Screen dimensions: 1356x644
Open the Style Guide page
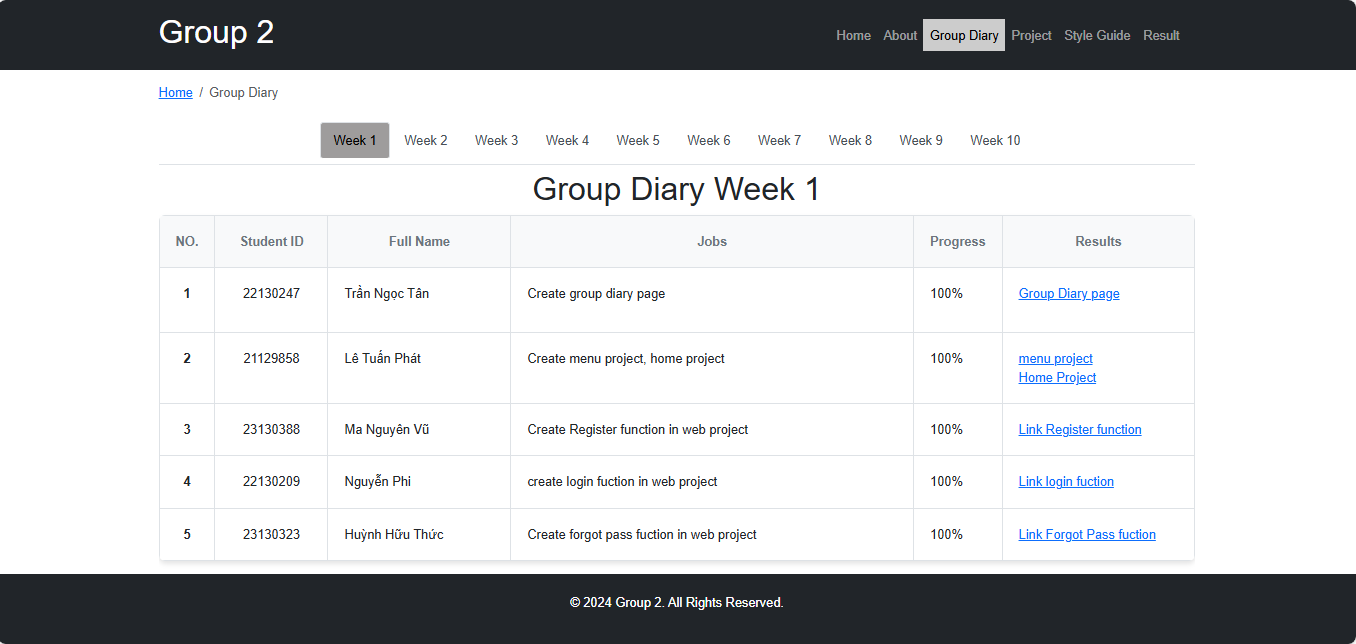coord(1097,35)
